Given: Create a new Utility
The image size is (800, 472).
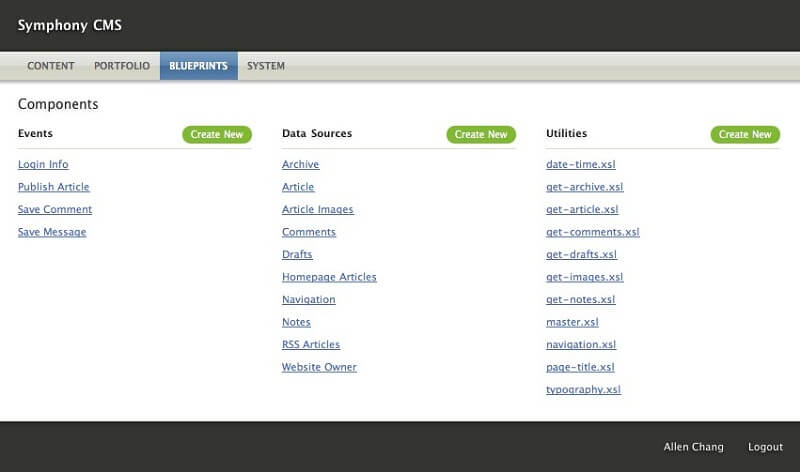Looking at the screenshot, I should [745, 134].
